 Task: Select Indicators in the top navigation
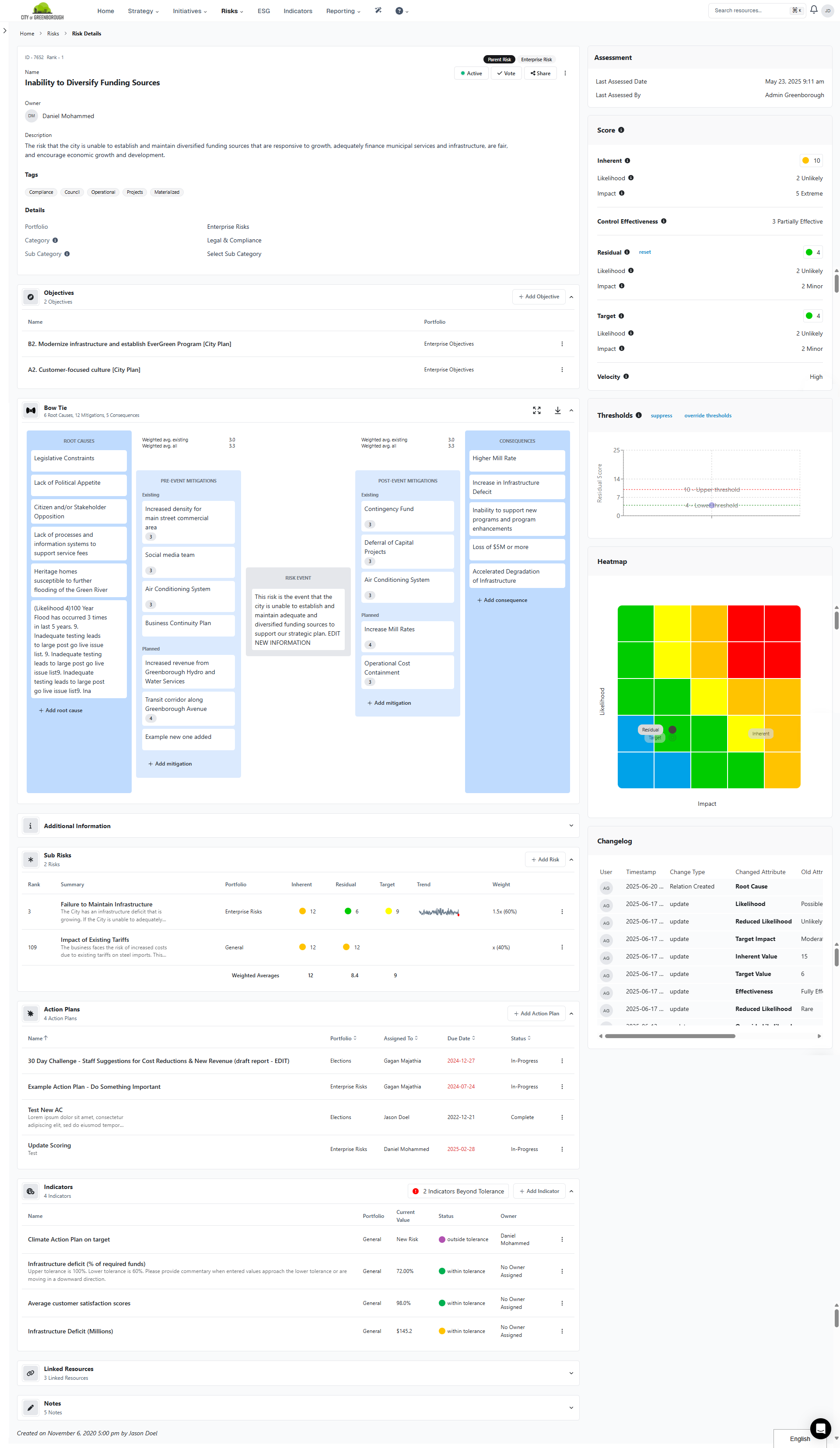297,10
